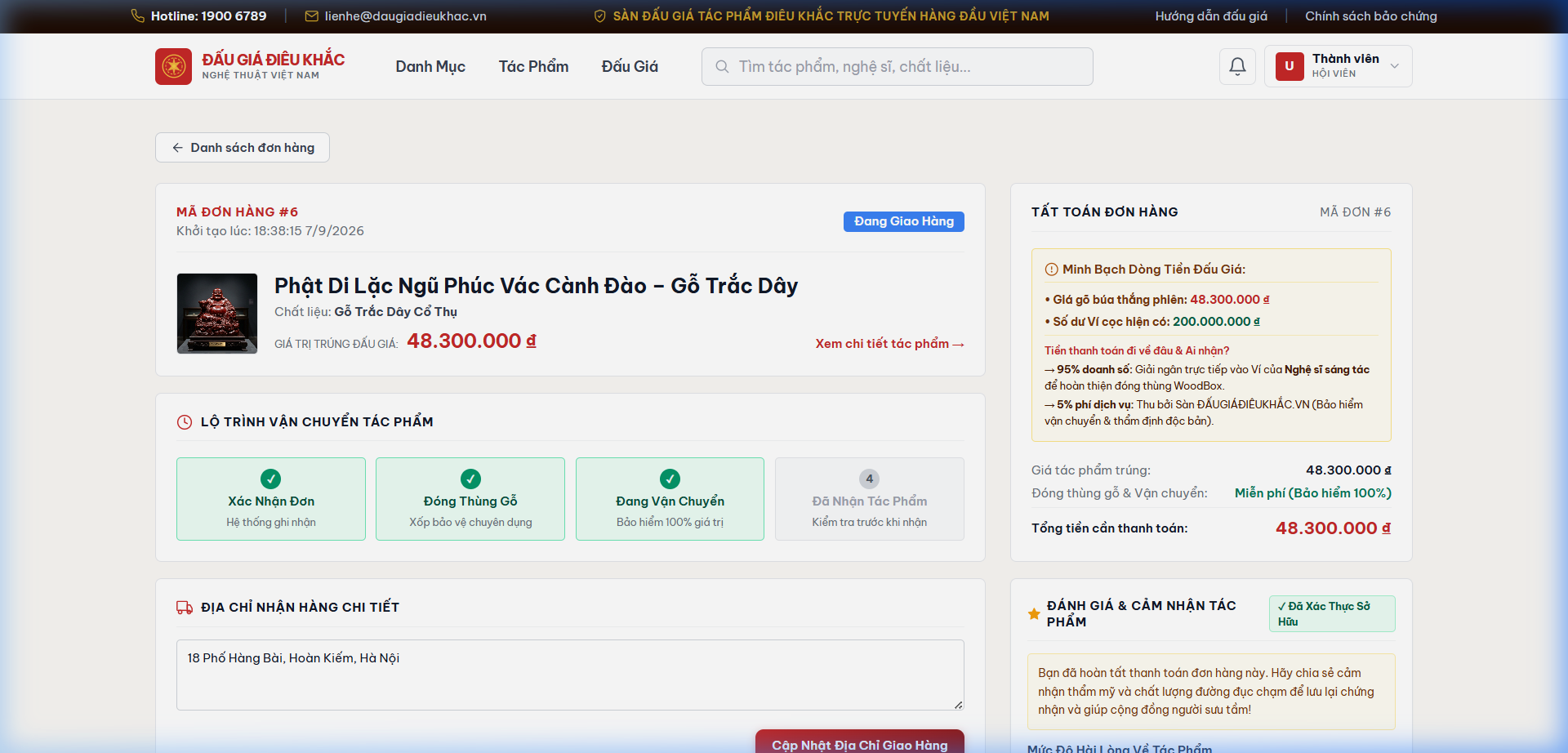Click delivery truck icon beside address heading

point(185,608)
